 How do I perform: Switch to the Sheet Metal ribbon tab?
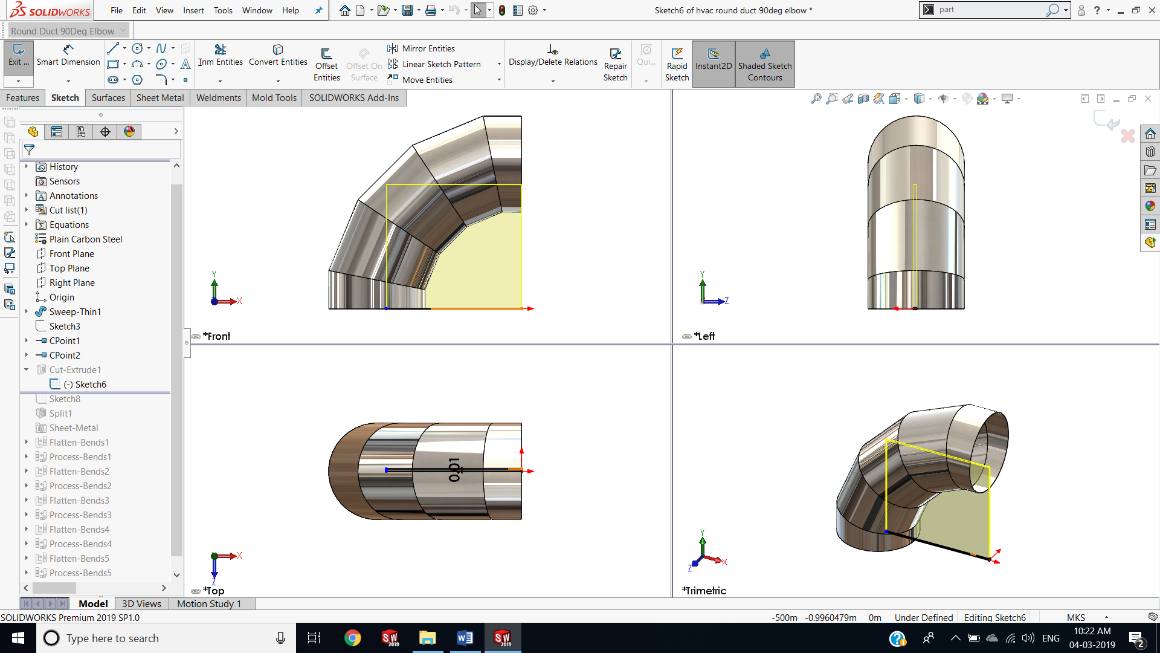(x=159, y=97)
